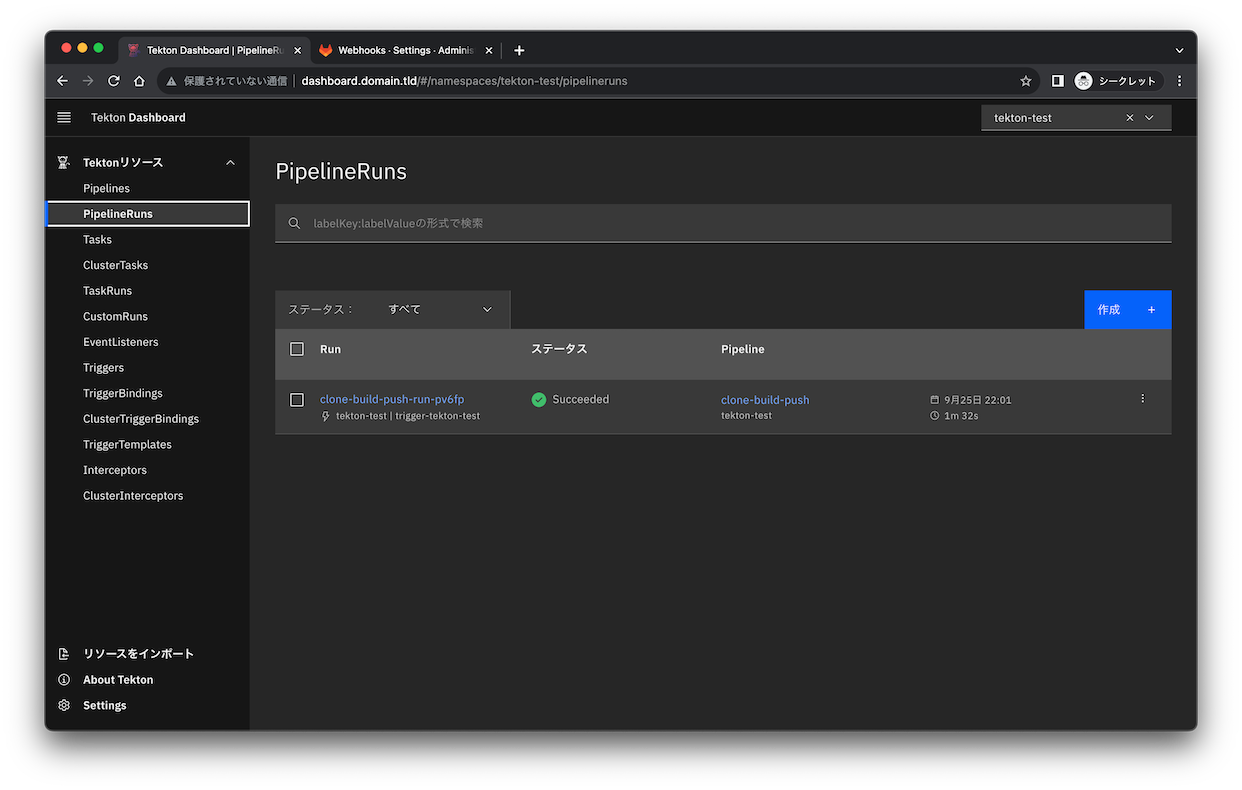Open actions menu for clone-build-push-run-pv6fp
Image resolution: width=1242 pixels, height=790 pixels.
point(1143,398)
